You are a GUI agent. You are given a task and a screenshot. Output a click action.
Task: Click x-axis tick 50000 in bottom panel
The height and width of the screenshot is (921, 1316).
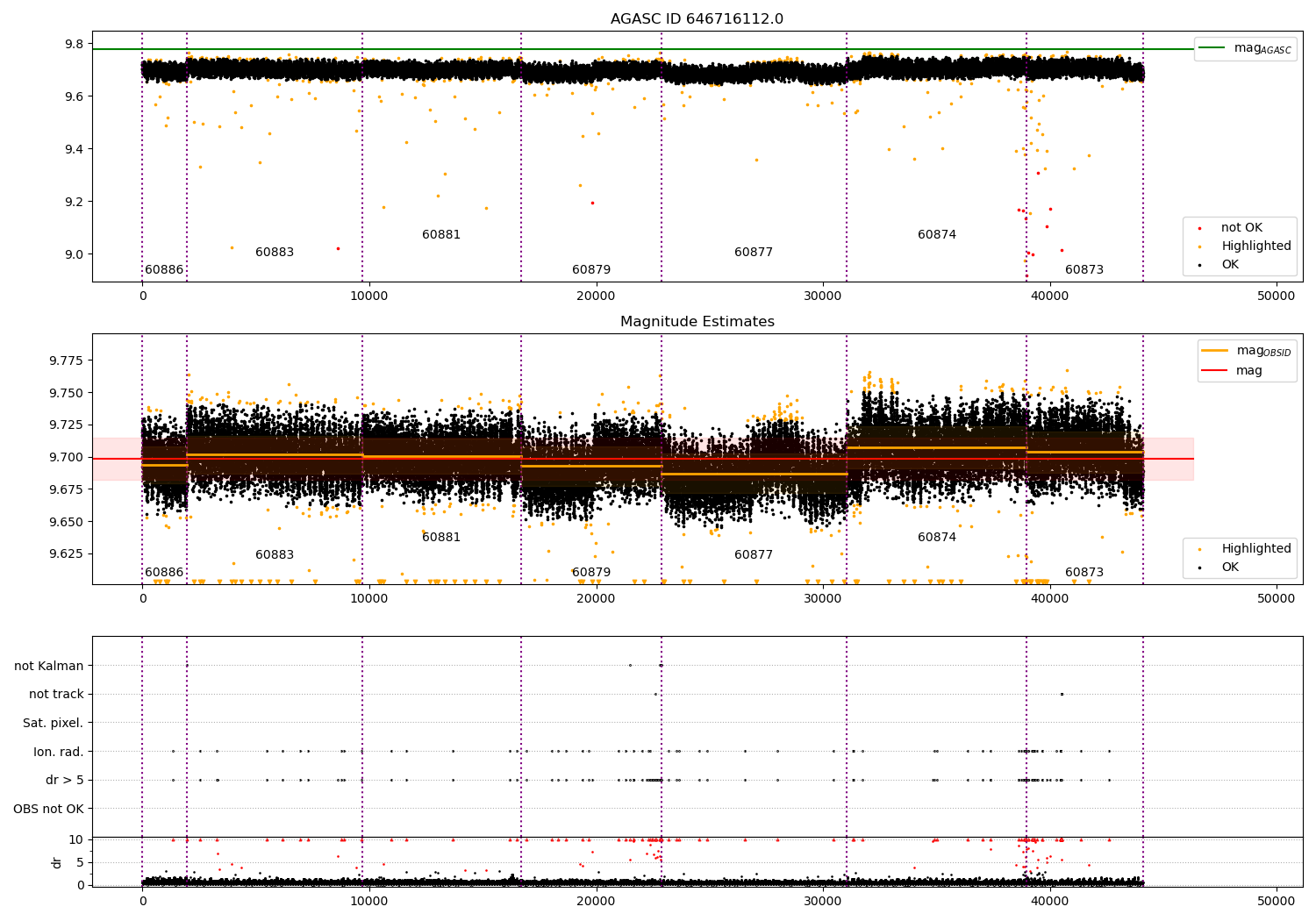coord(1276,901)
